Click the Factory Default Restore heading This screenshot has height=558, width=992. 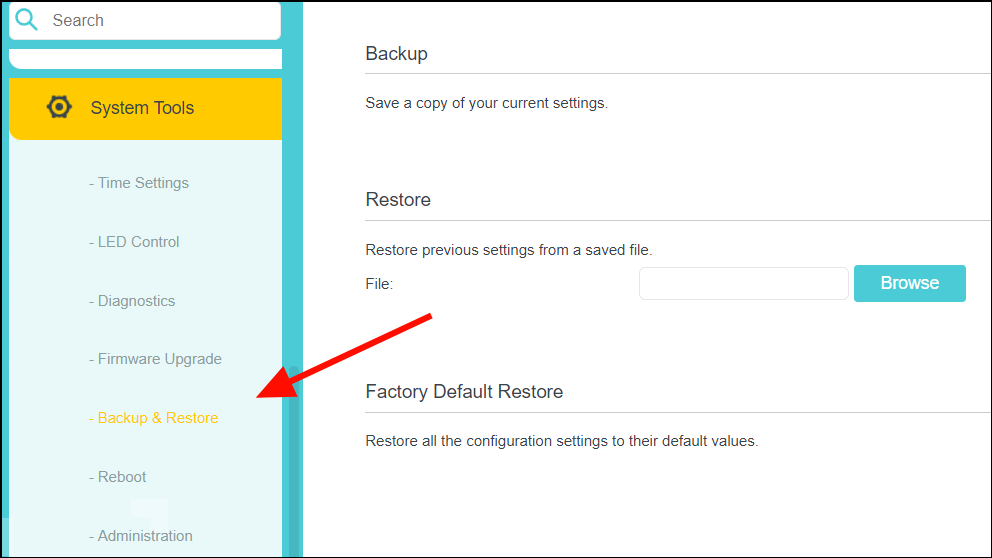click(464, 392)
